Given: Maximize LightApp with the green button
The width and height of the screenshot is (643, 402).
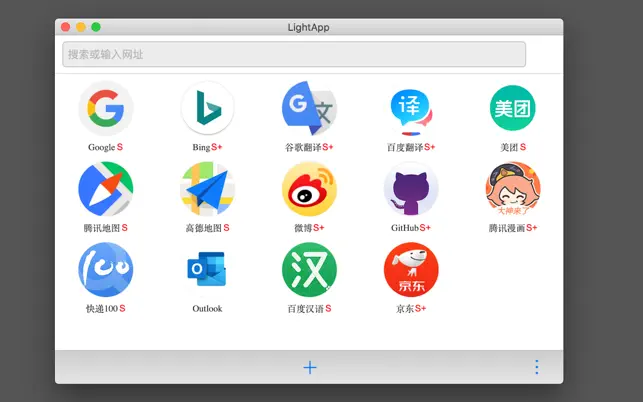Looking at the screenshot, I should (x=96, y=27).
